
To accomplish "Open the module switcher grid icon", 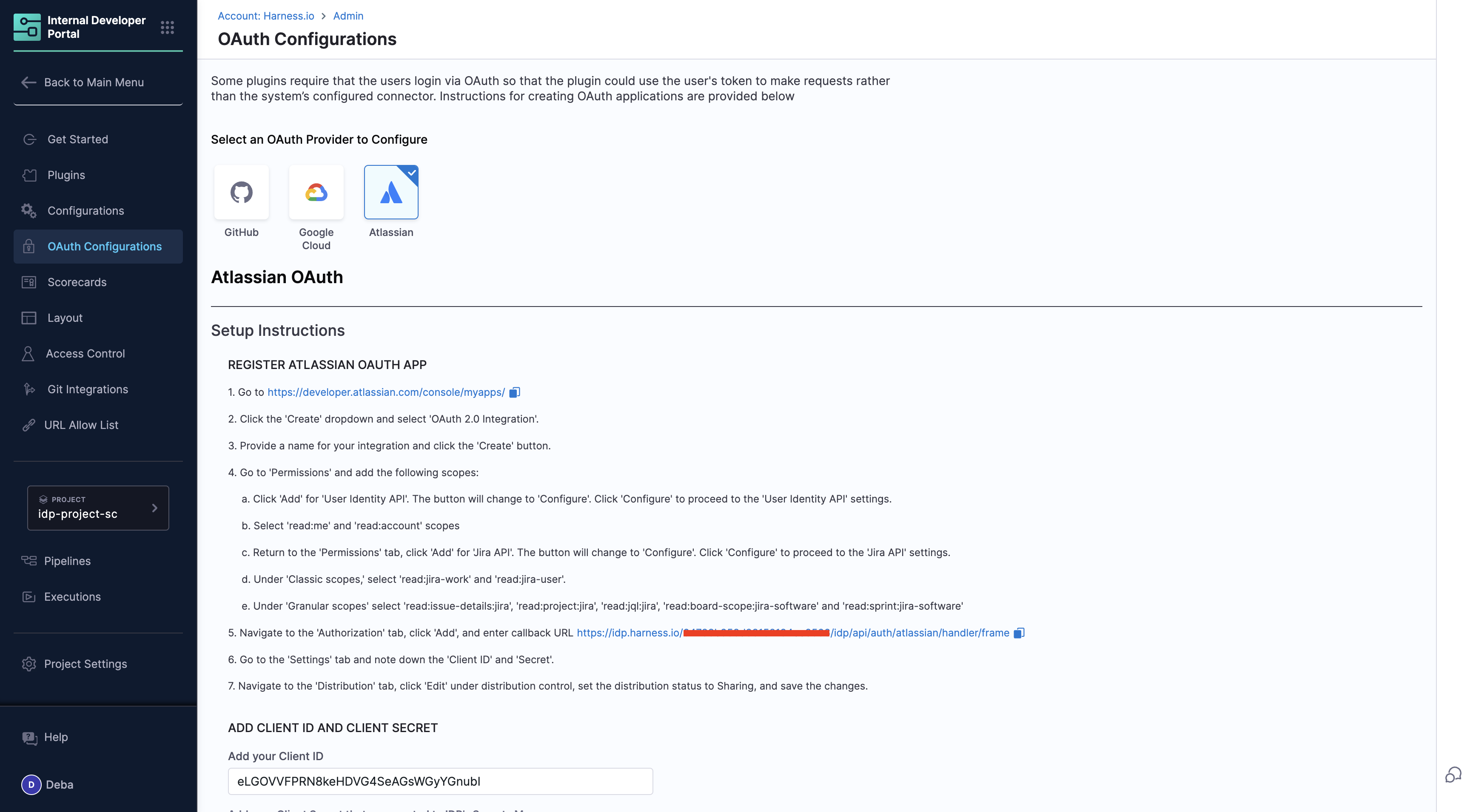I will 167,27.
